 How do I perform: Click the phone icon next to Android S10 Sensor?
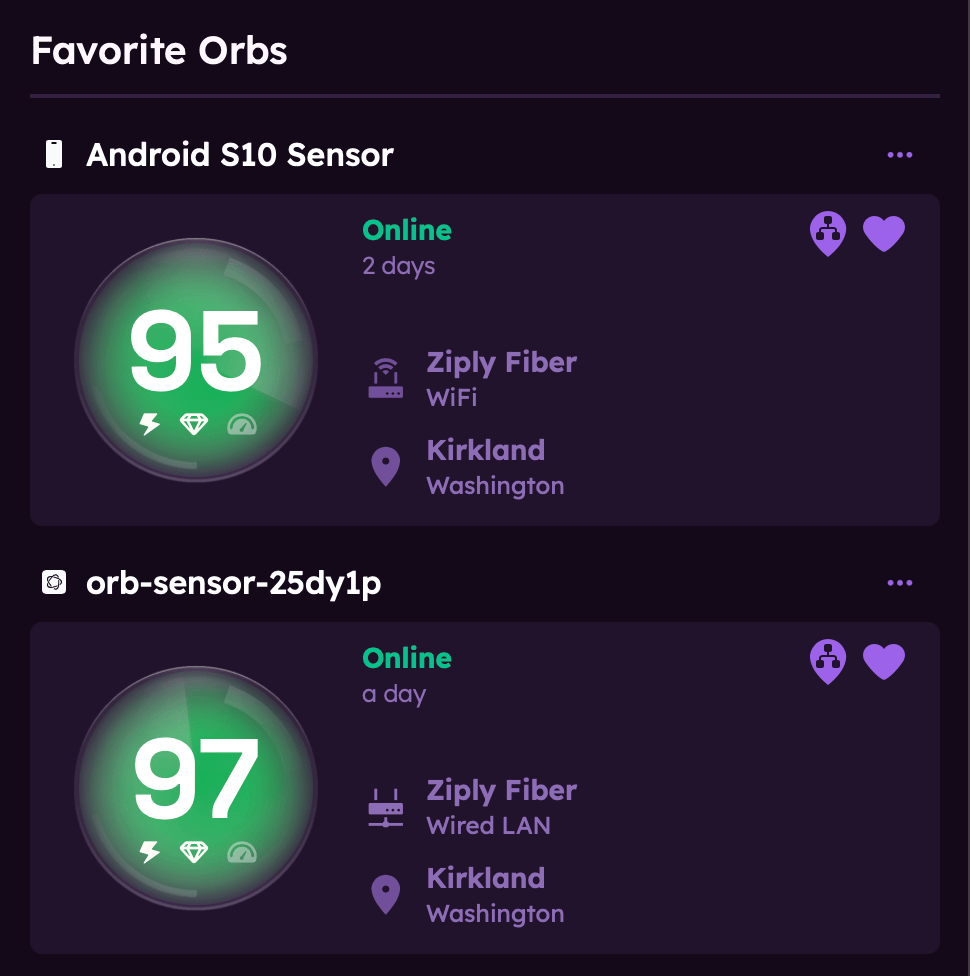pos(55,154)
